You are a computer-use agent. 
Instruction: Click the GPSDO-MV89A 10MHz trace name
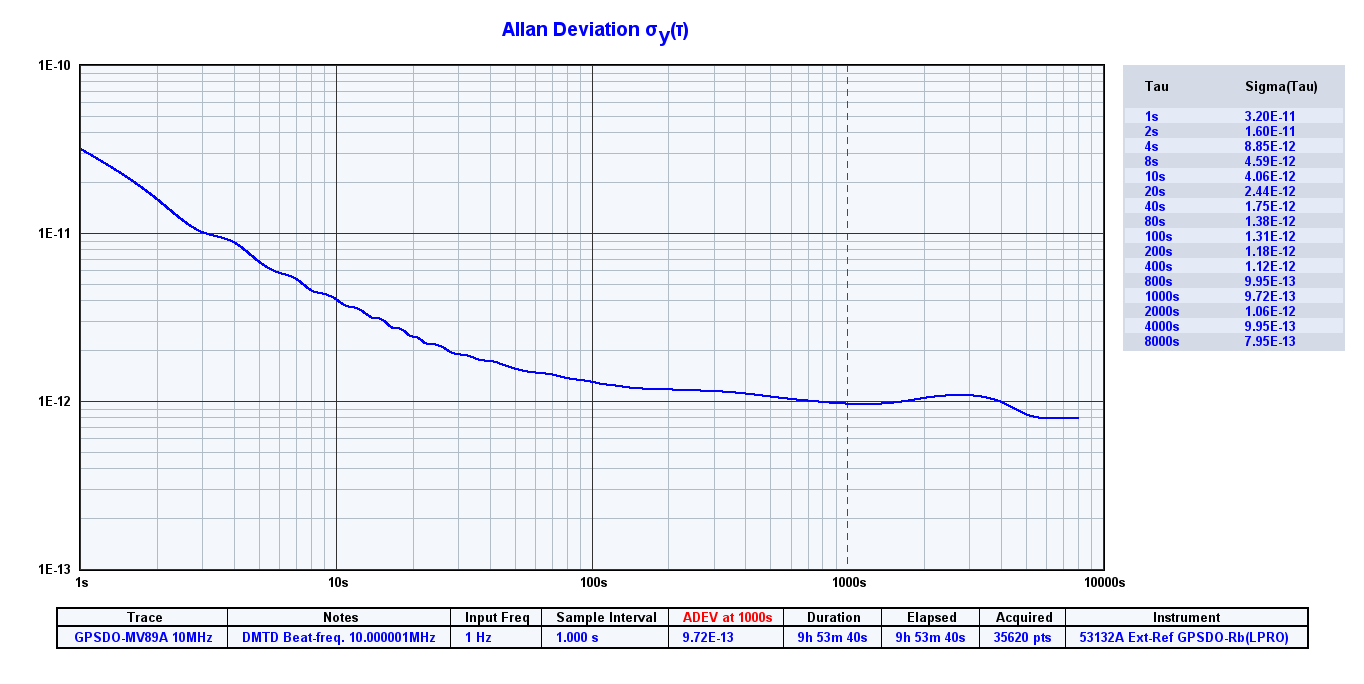pyautogui.click(x=144, y=637)
